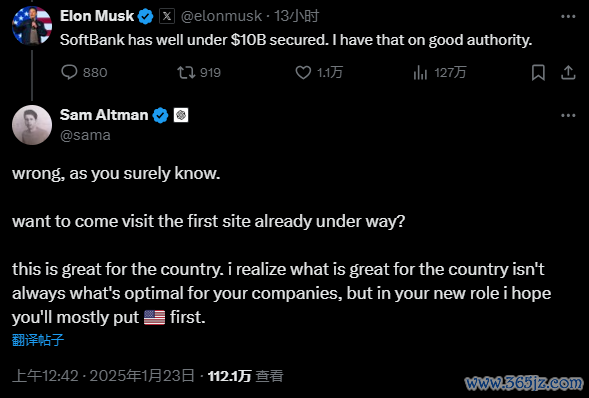Open more options menu on Sam Altman's post
This screenshot has height=398, width=589.
(568, 116)
